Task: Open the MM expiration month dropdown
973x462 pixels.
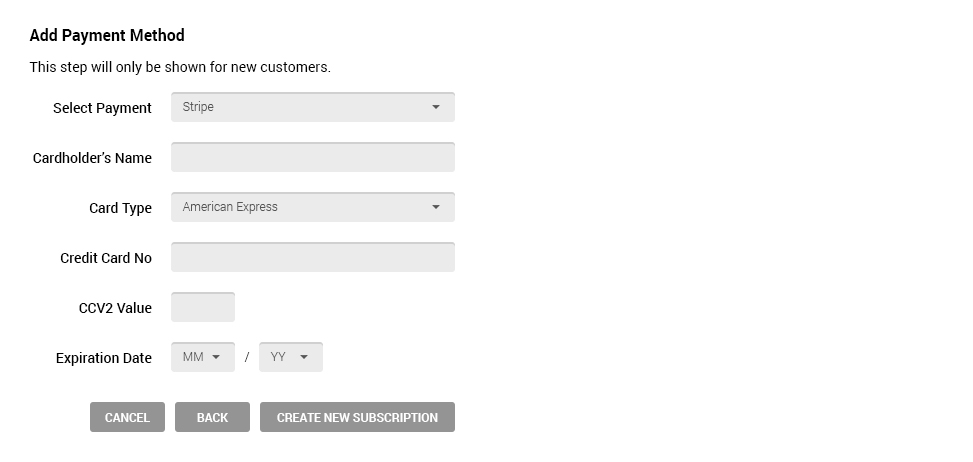Action: pyautogui.click(x=203, y=357)
